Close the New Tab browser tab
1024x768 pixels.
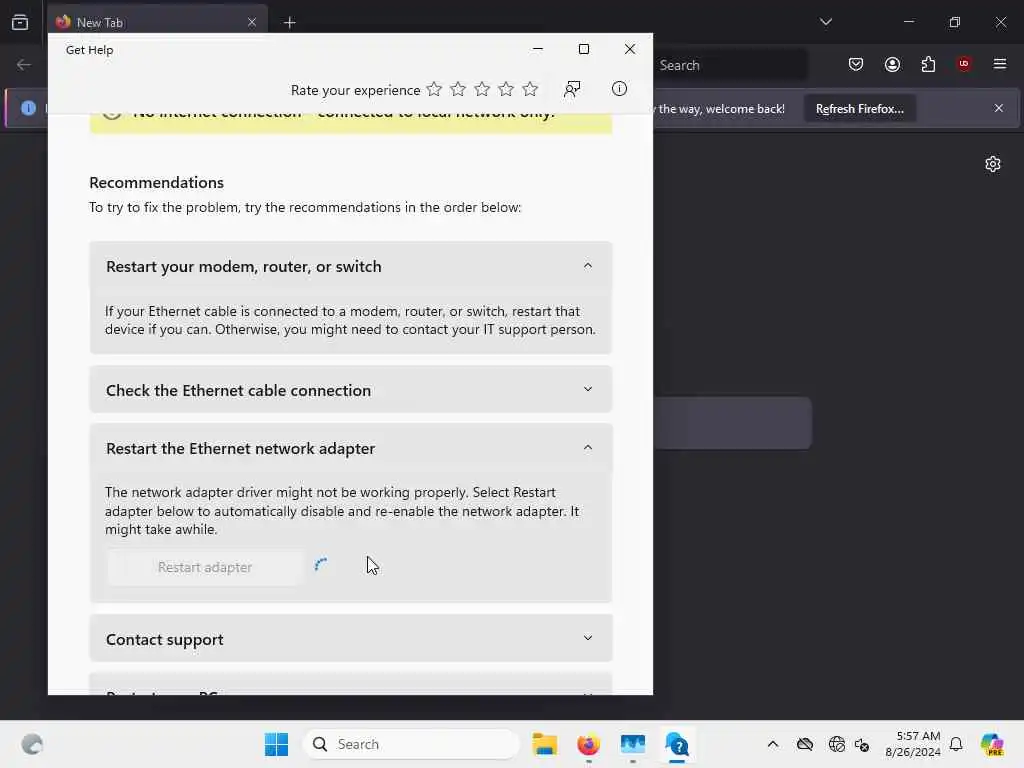[252, 22]
